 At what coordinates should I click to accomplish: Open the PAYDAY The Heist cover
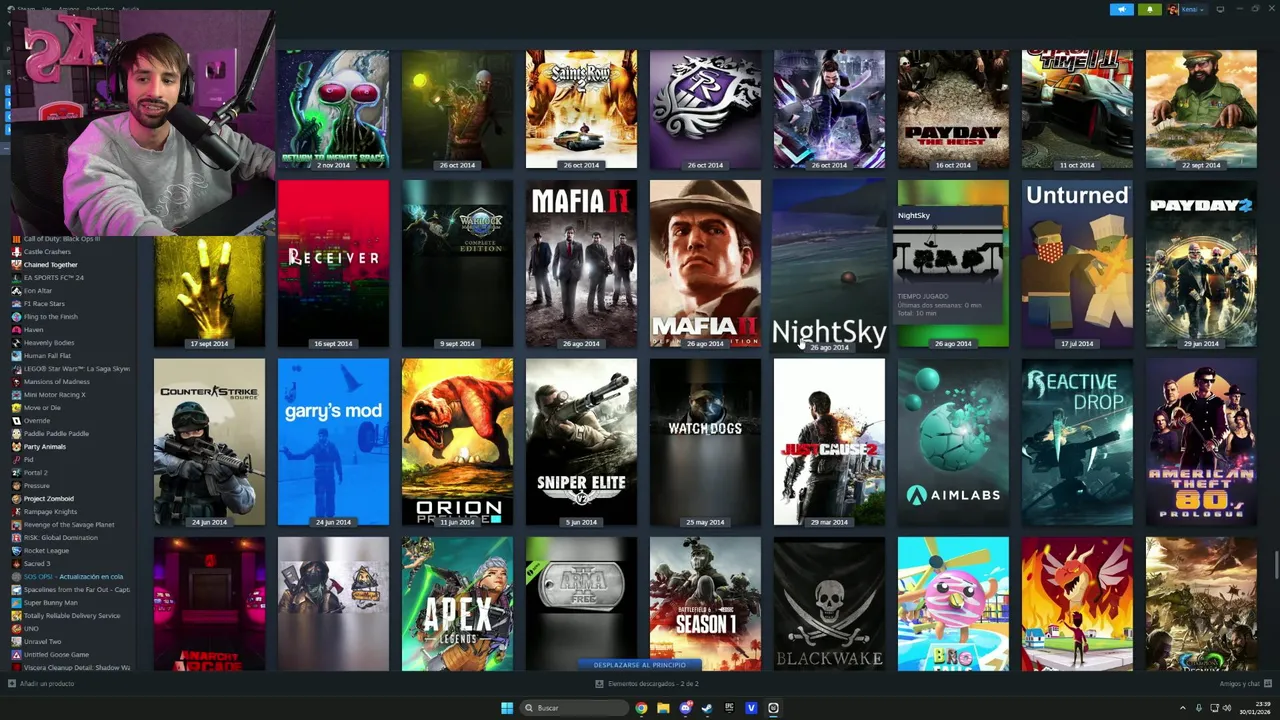pyautogui.click(x=953, y=108)
